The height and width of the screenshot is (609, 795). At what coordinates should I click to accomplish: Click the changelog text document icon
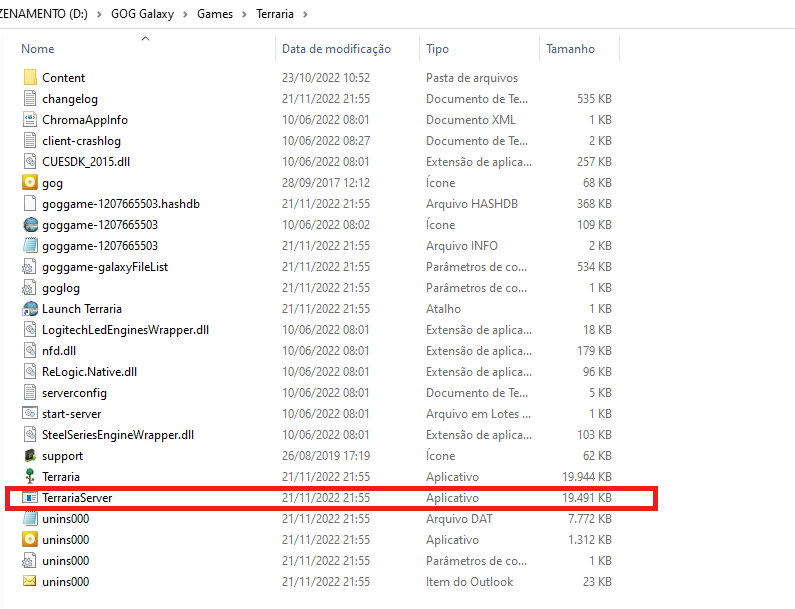pyautogui.click(x=30, y=98)
